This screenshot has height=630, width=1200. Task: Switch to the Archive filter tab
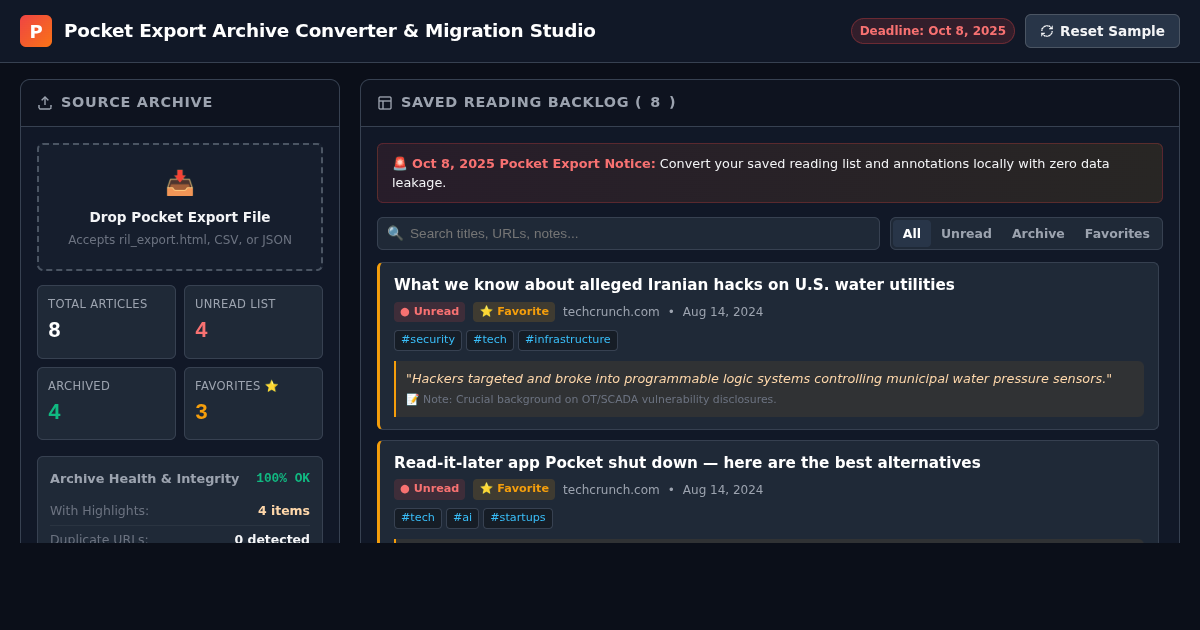point(1038,234)
